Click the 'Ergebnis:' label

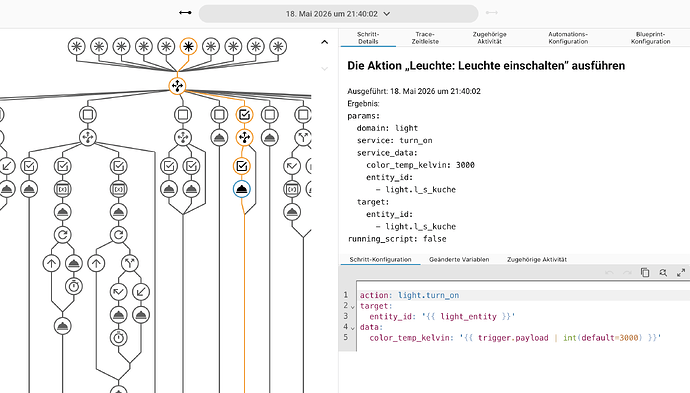point(363,104)
